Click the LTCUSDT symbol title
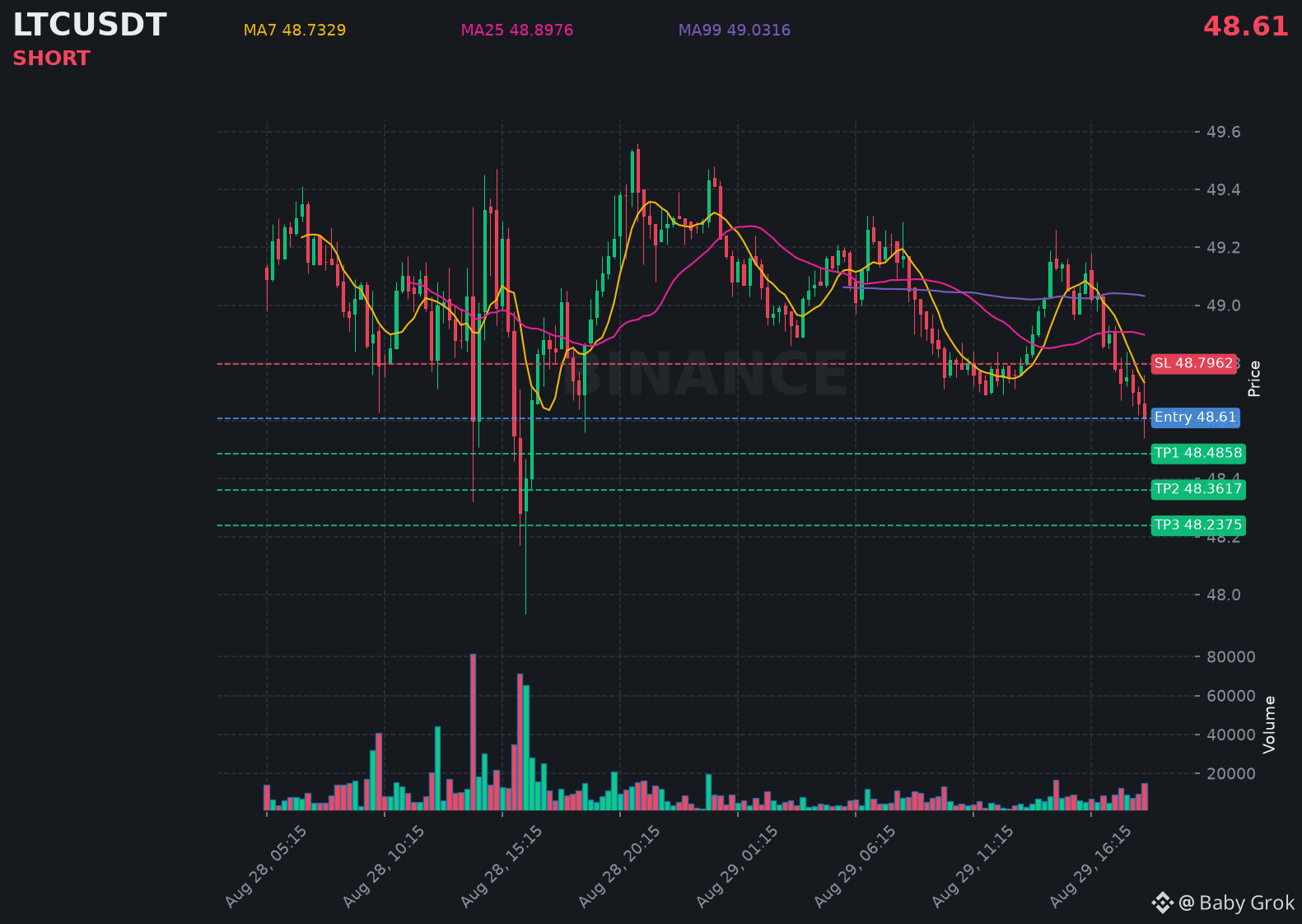Image resolution: width=1302 pixels, height=924 pixels. point(90,25)
